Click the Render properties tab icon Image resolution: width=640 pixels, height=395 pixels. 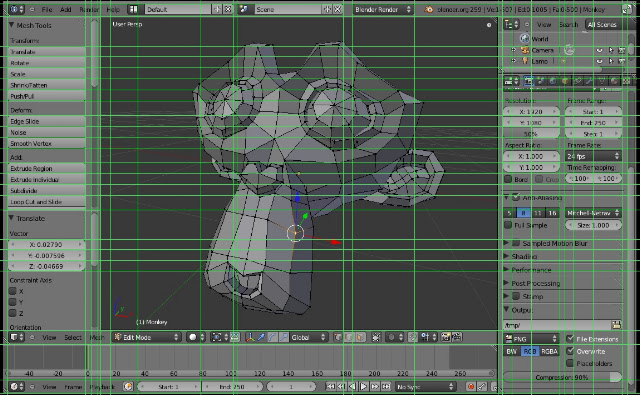(528, 81)
